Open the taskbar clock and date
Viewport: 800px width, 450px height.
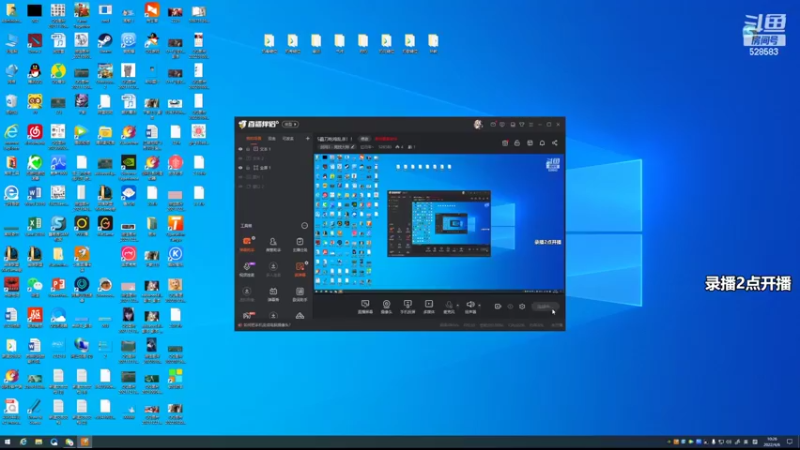tap(772, 442)
